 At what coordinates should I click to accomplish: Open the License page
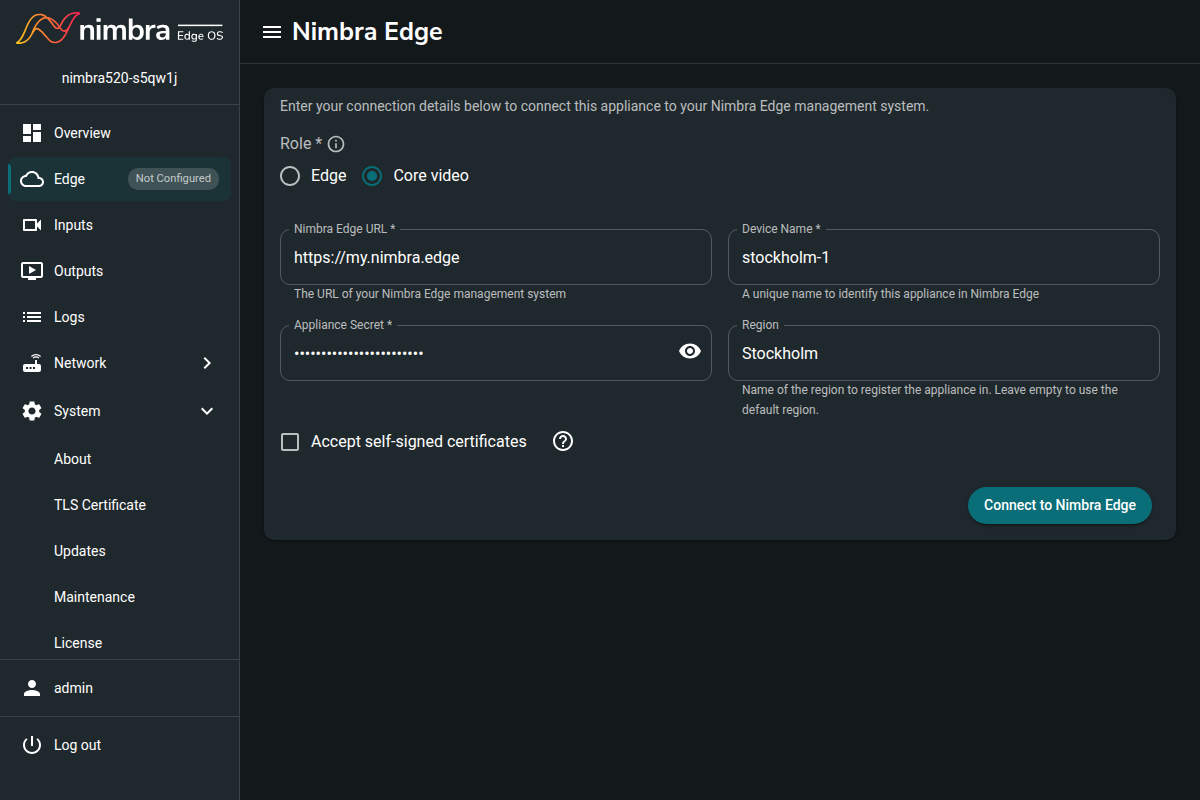pyautogui.click(x=120, y=641)
